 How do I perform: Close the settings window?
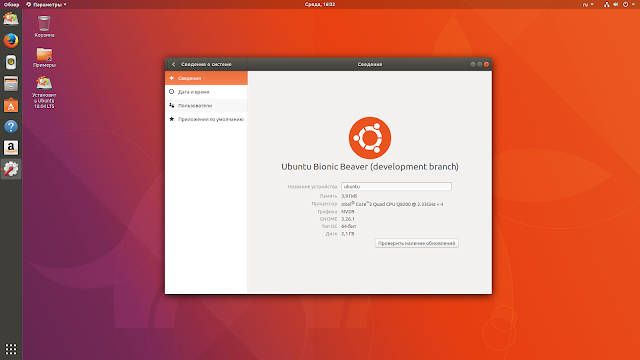(x=487, y=64)
